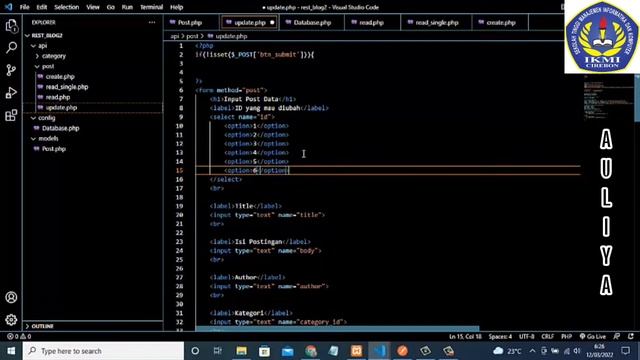
Task: Select update.php in the explorer tree
Action: point(61,107)
